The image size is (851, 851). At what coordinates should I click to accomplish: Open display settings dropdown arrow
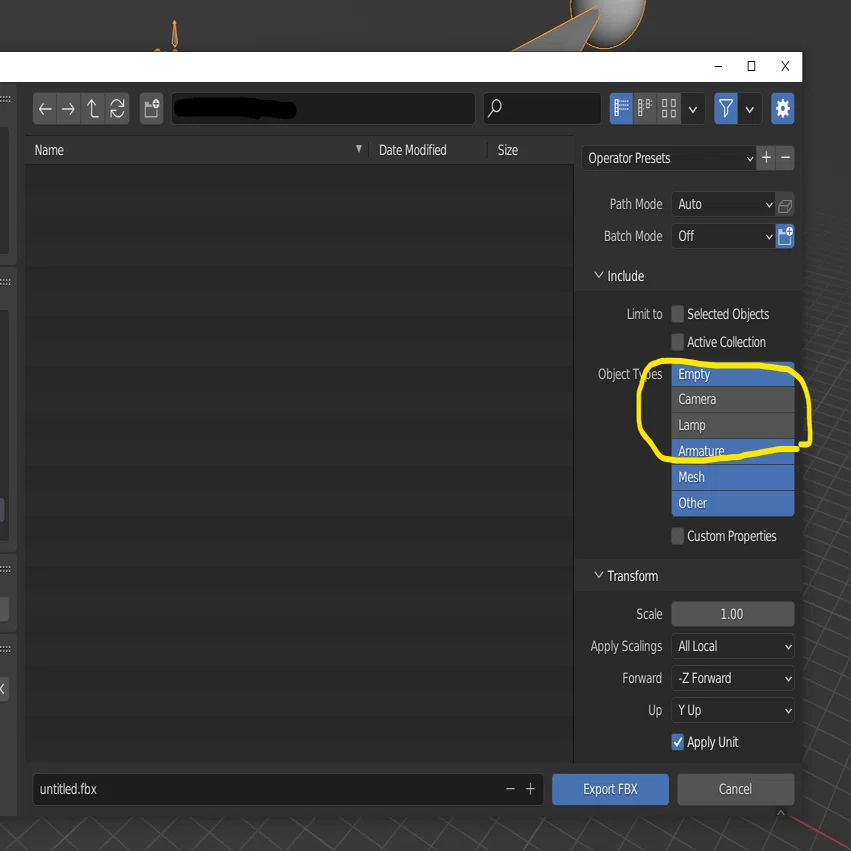(x=693, y=109)
